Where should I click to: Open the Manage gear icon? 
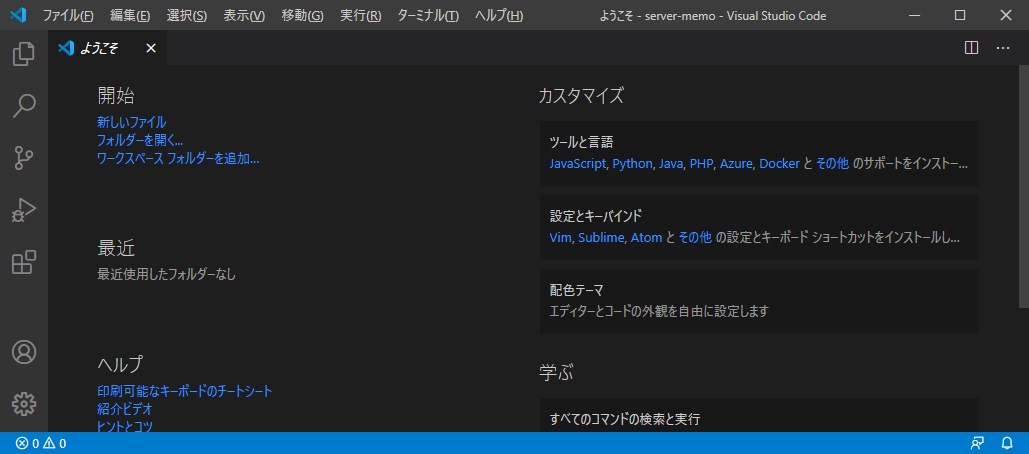[24, 404]
